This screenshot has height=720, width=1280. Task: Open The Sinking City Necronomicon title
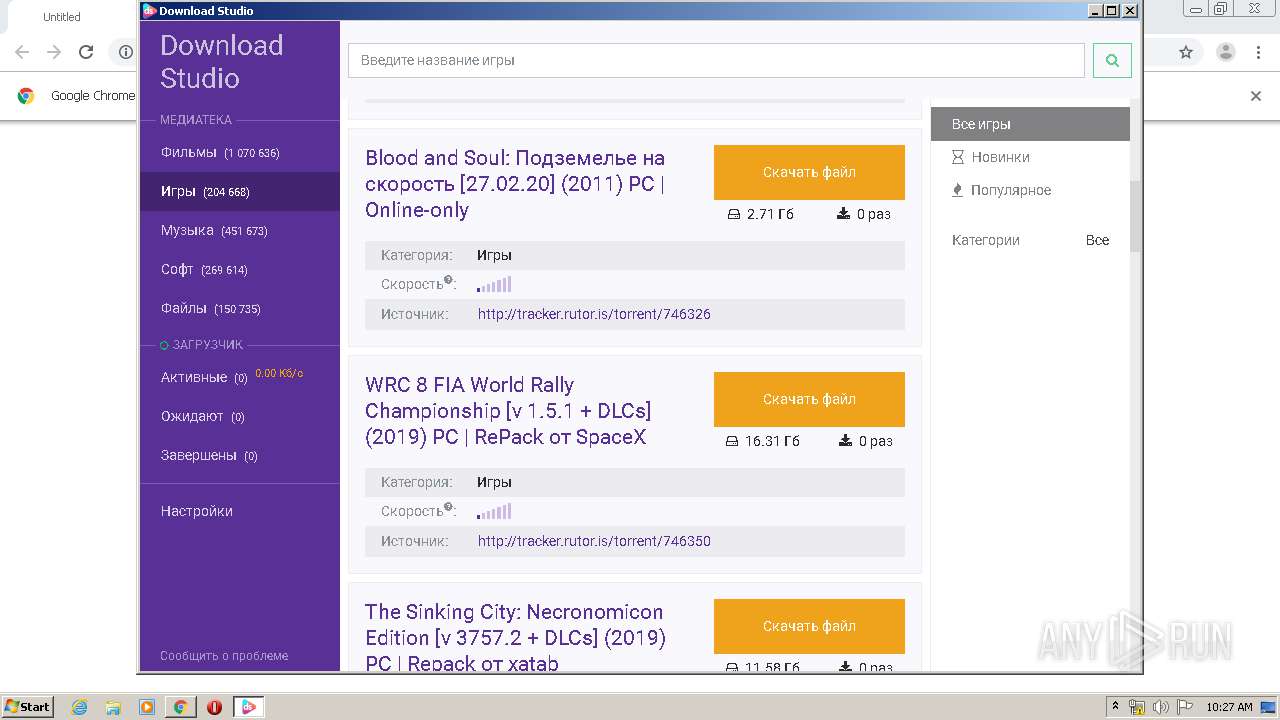point(515,637)
